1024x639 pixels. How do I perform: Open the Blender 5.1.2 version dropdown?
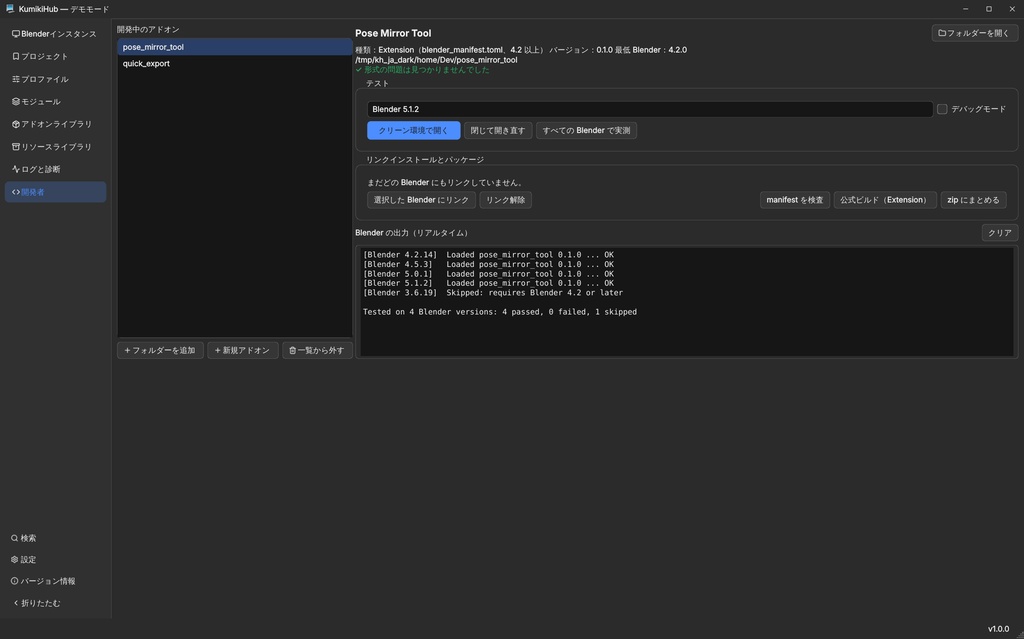click(650, 109)
